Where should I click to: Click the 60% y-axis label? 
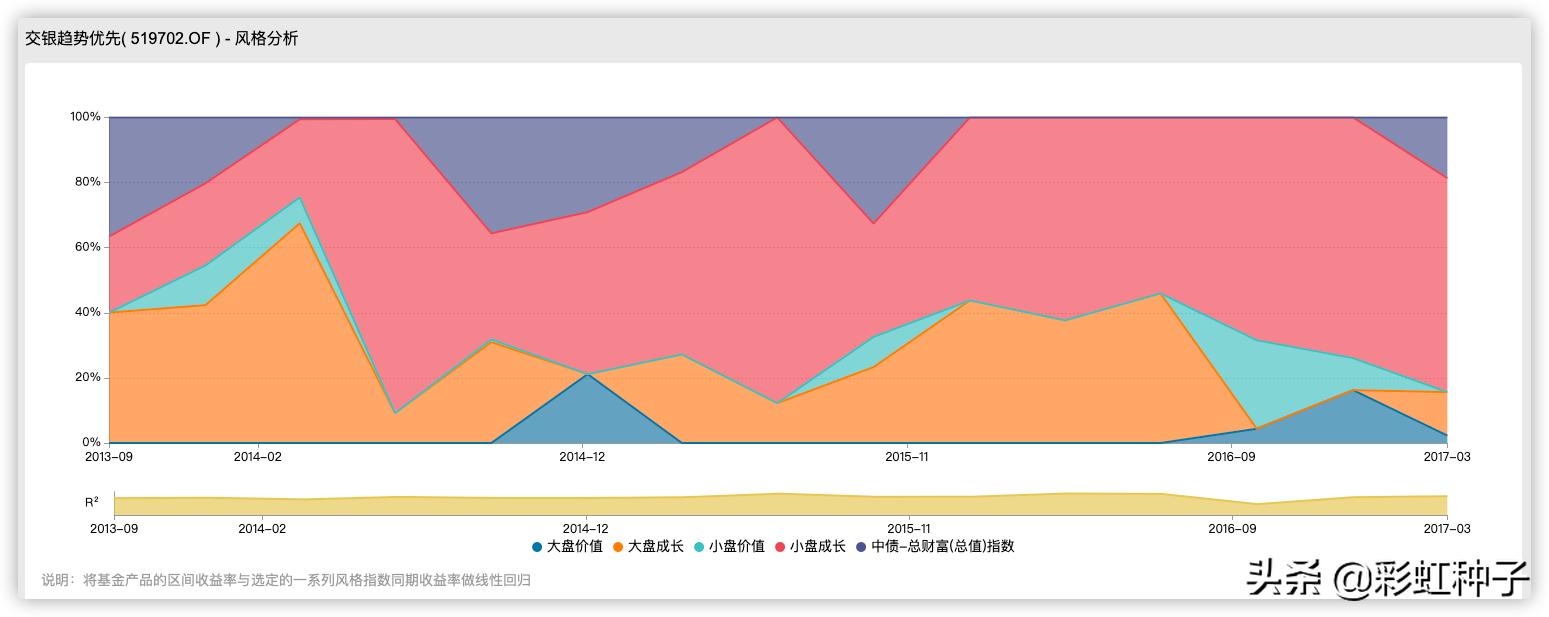(88, 247)
